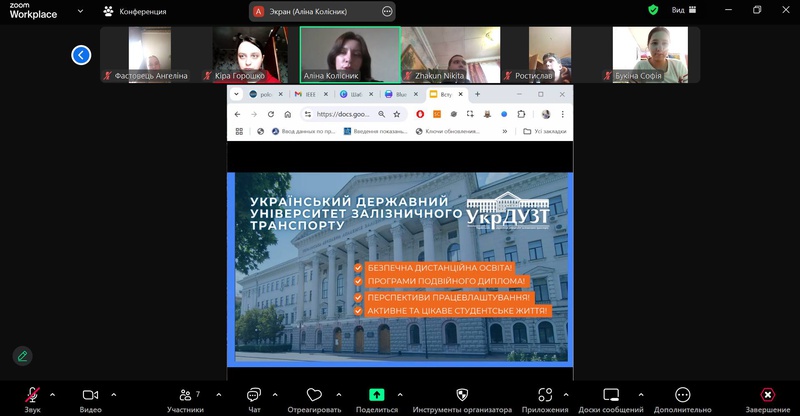This screenshot has width=800, height=416.
Task: Select Ростислав video thumbnail
Action: pos(550,55)
